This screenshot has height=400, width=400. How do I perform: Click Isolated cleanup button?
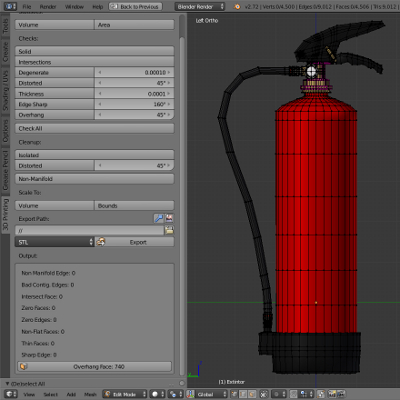point(94,155)
